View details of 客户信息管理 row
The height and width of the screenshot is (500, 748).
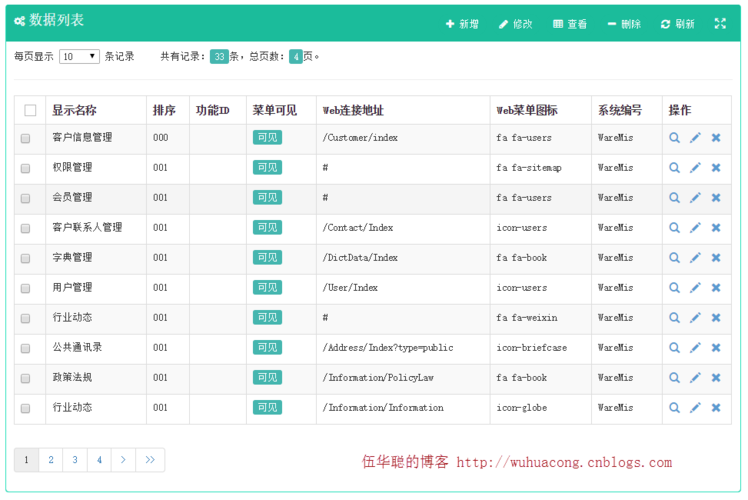click(x=674, y=138)
